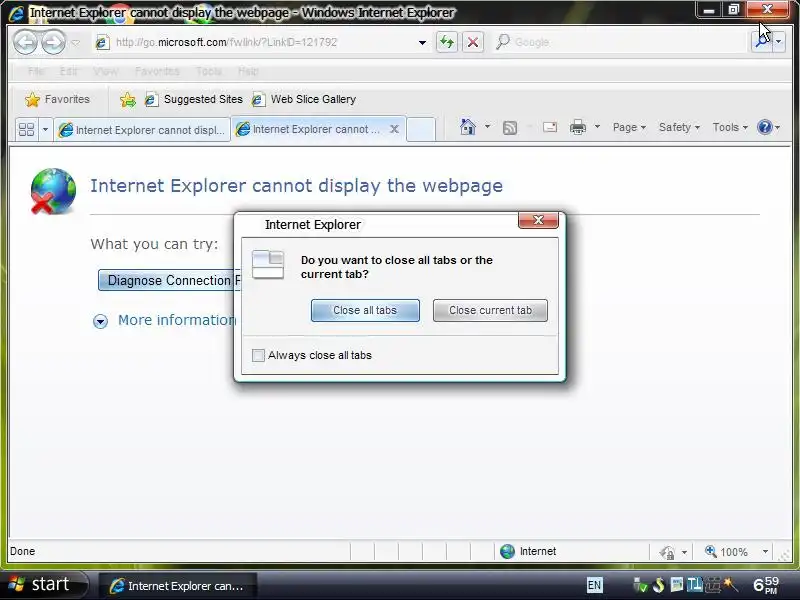Image resolution: width=800 pixels, height=600 pixels.
Task: Expand the Print dropdown arrow
Action: [x=597, y=127]
